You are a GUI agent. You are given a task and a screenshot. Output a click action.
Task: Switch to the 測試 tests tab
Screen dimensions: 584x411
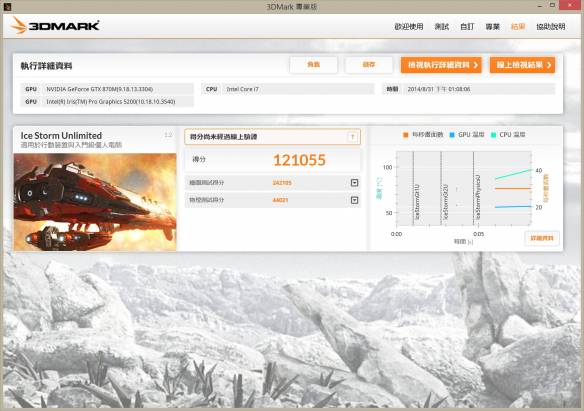click(x=442, y=27)
